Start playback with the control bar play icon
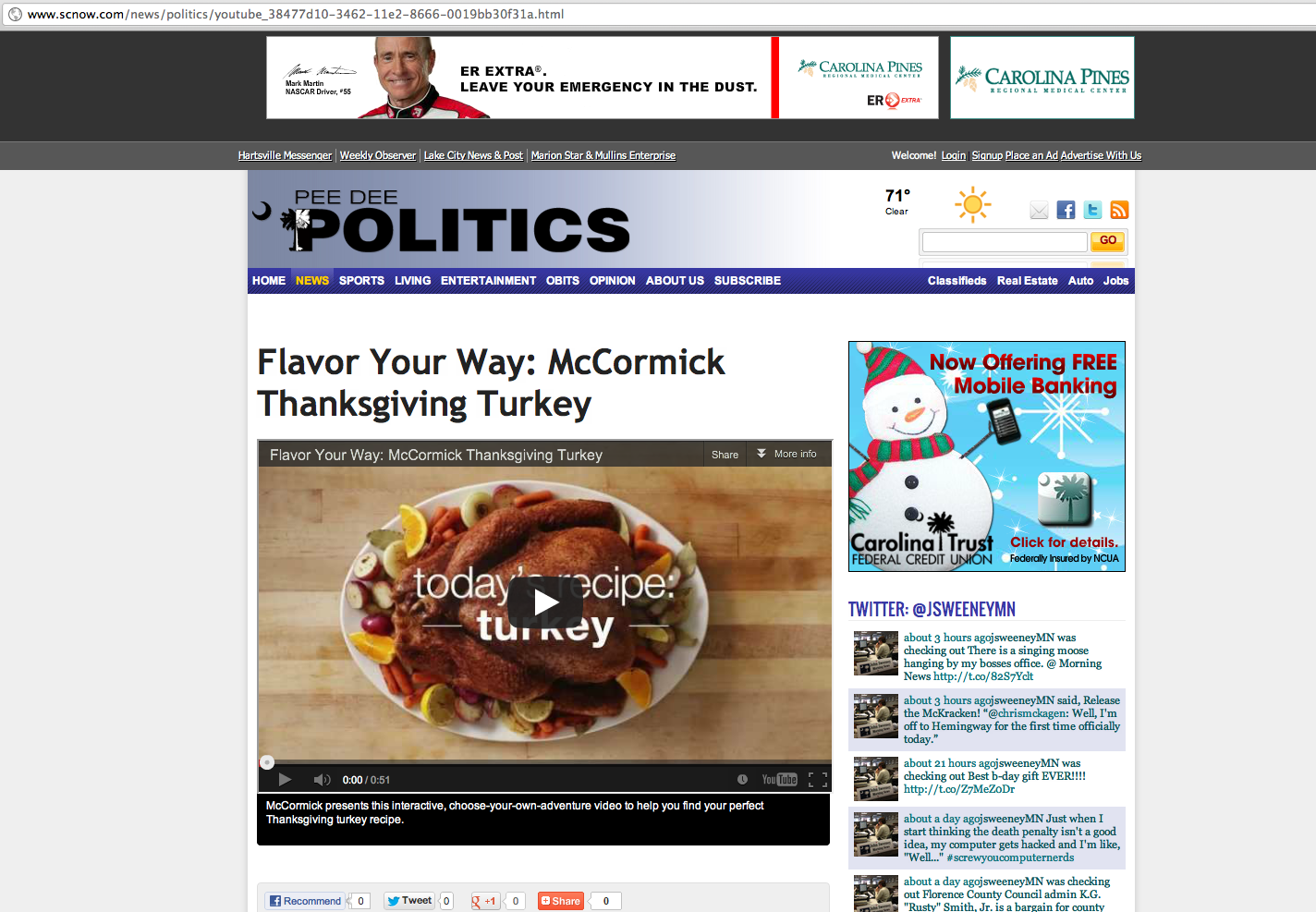The width and height of the screenshot is (1316, 912). (x=285, y=780)
